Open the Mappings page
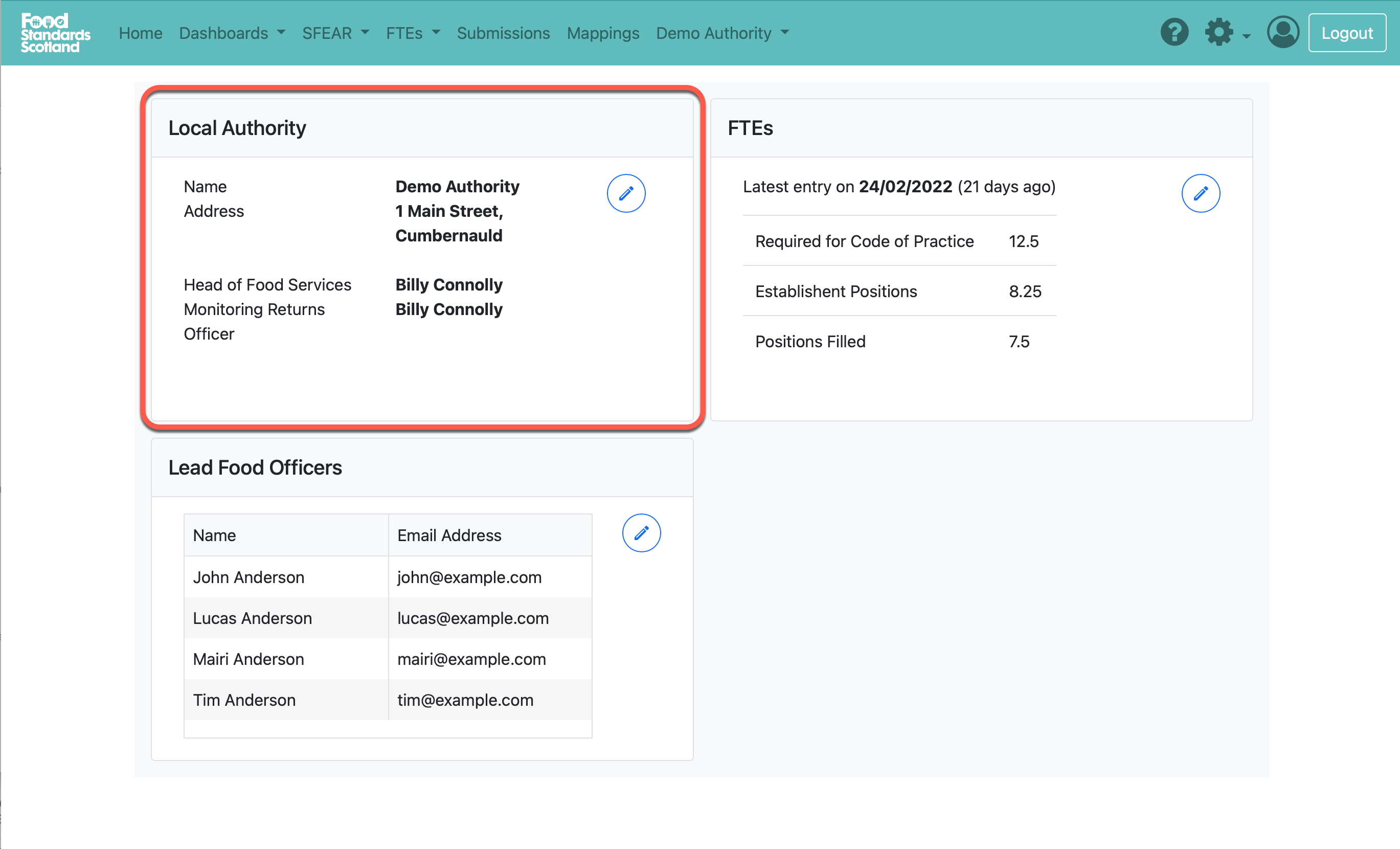1400x849 pixels. [x=602, y=33]
